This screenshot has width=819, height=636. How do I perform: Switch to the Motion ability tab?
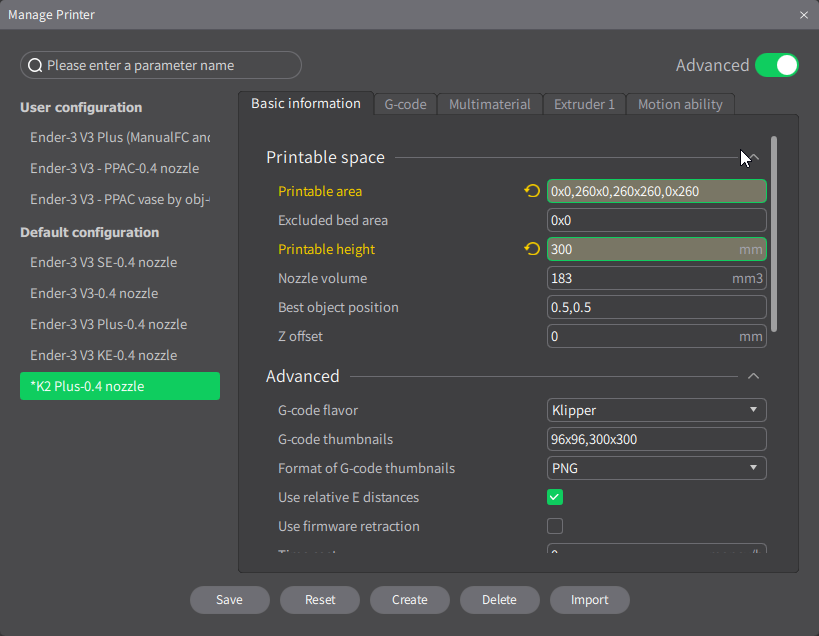click(680, 104)
